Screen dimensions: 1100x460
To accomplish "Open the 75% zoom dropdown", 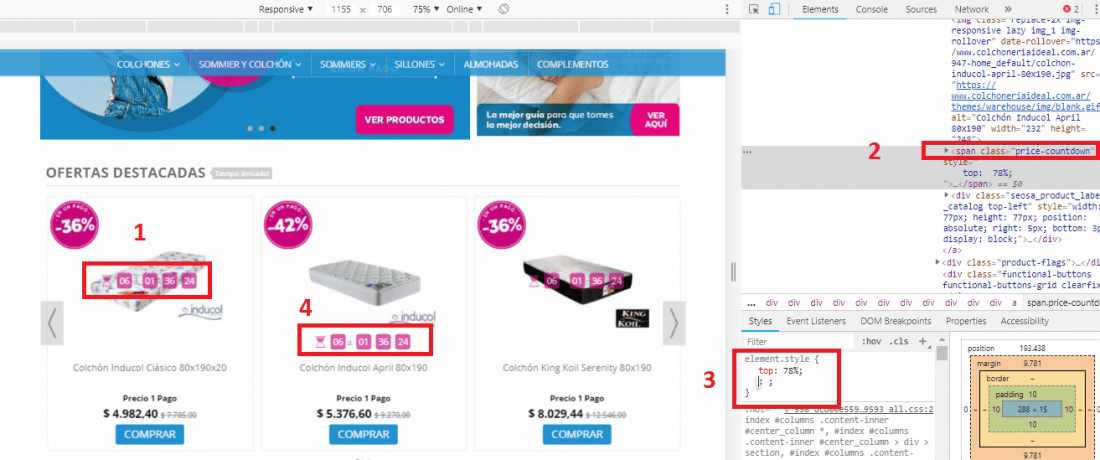I will click(426, 9).
